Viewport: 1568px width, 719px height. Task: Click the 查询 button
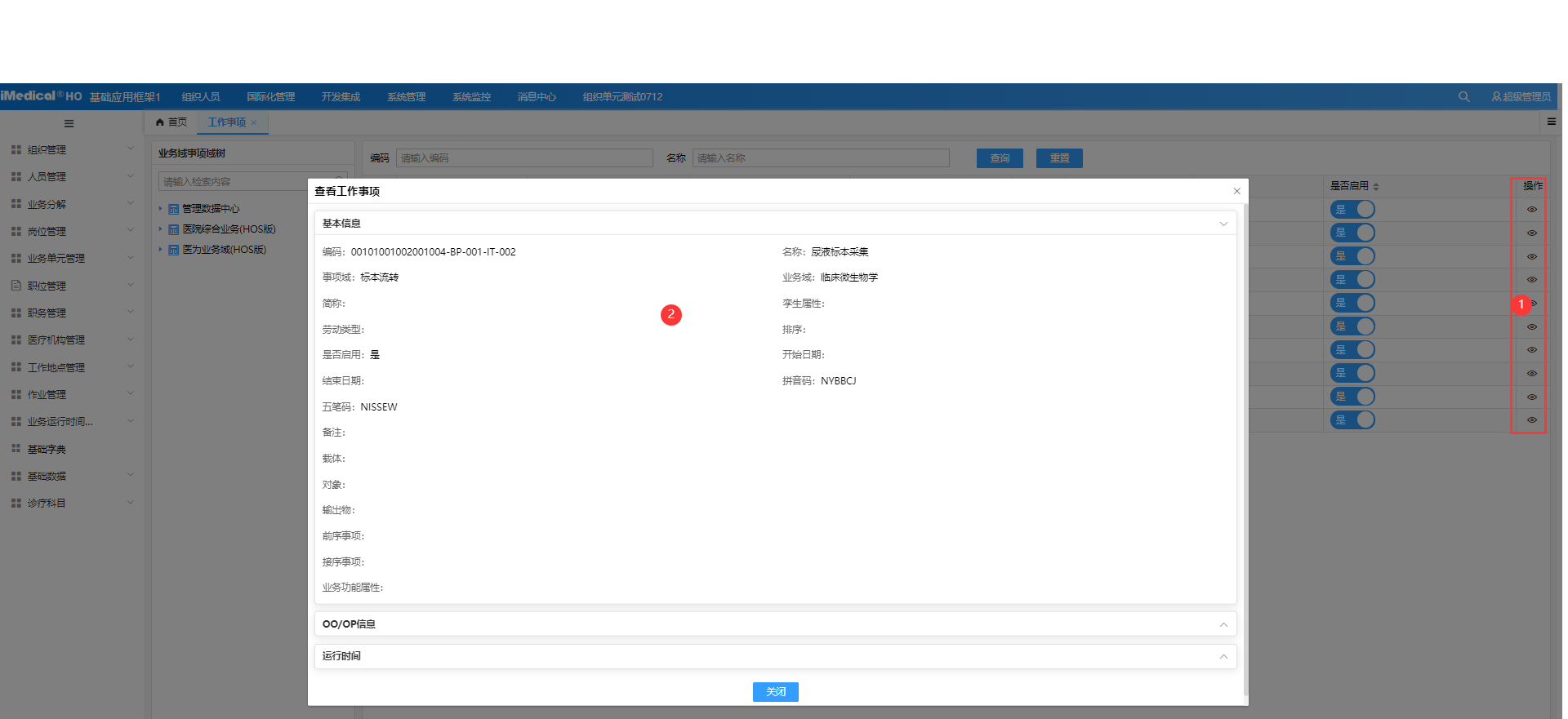pyautogui.click(x=1000, y=158)
